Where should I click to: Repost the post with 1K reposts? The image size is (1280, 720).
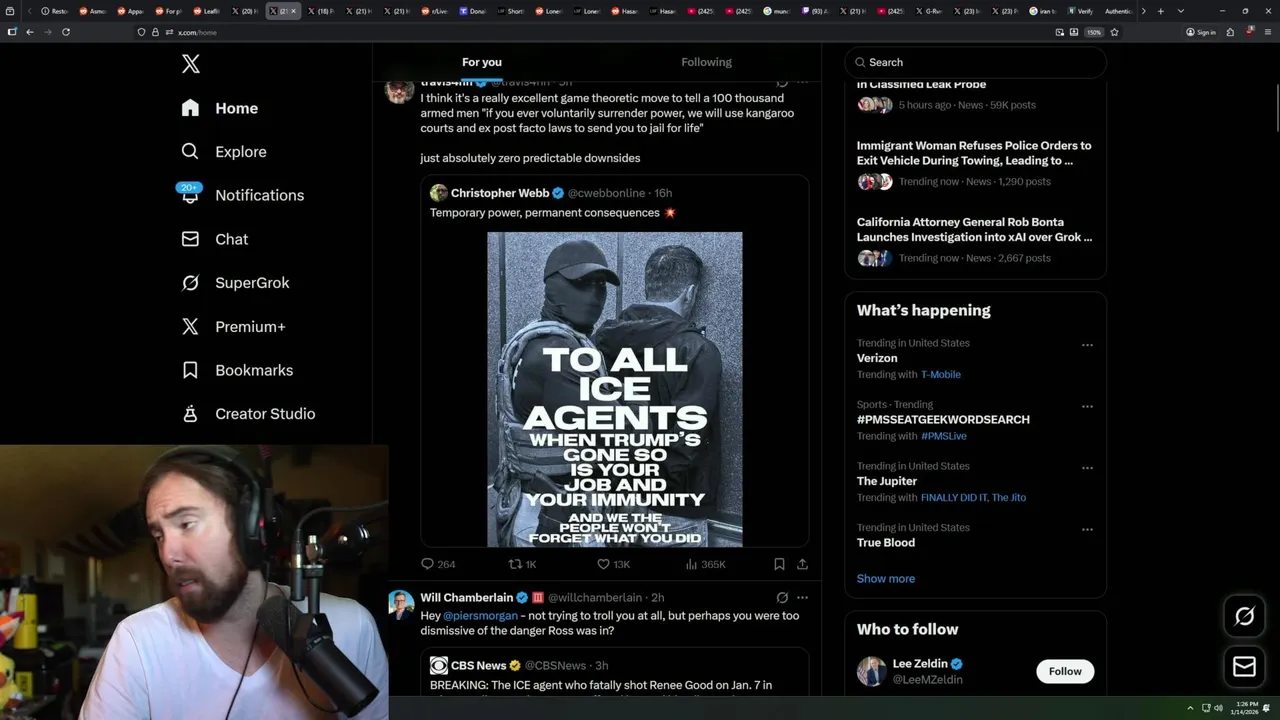(x=523, y=564)
